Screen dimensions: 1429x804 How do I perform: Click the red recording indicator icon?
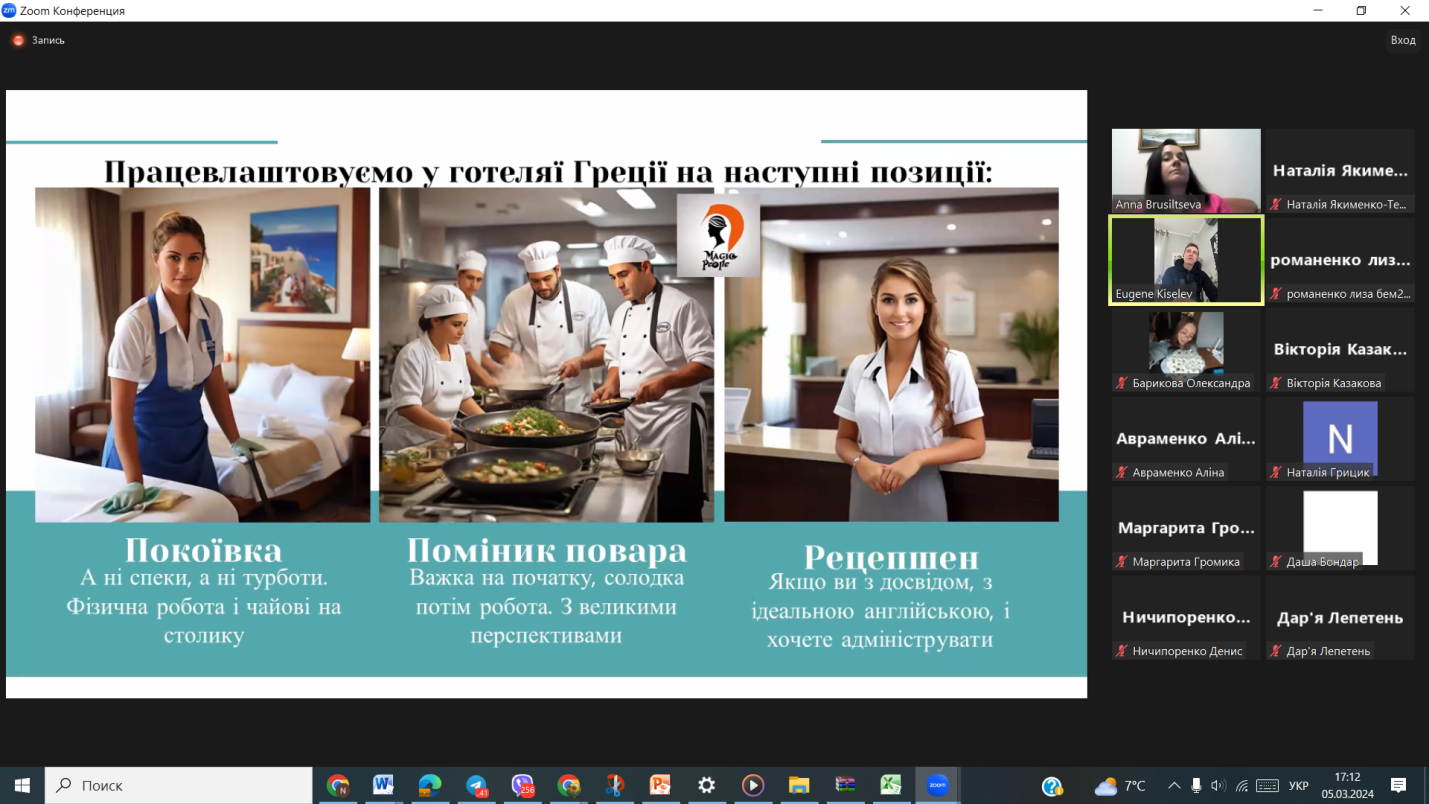(x=18, y=40)
